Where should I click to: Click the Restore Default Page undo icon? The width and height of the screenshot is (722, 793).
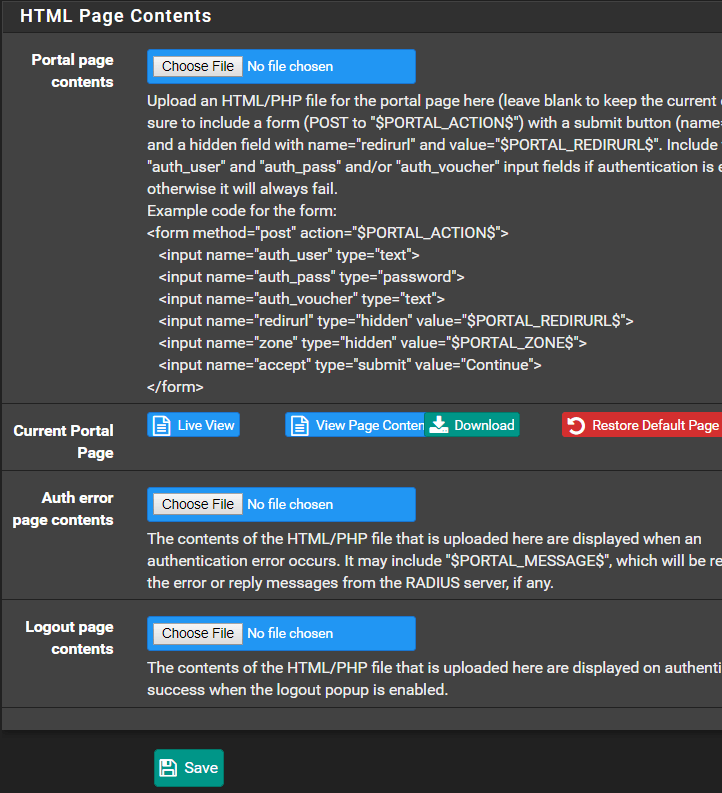pos(576,426)
